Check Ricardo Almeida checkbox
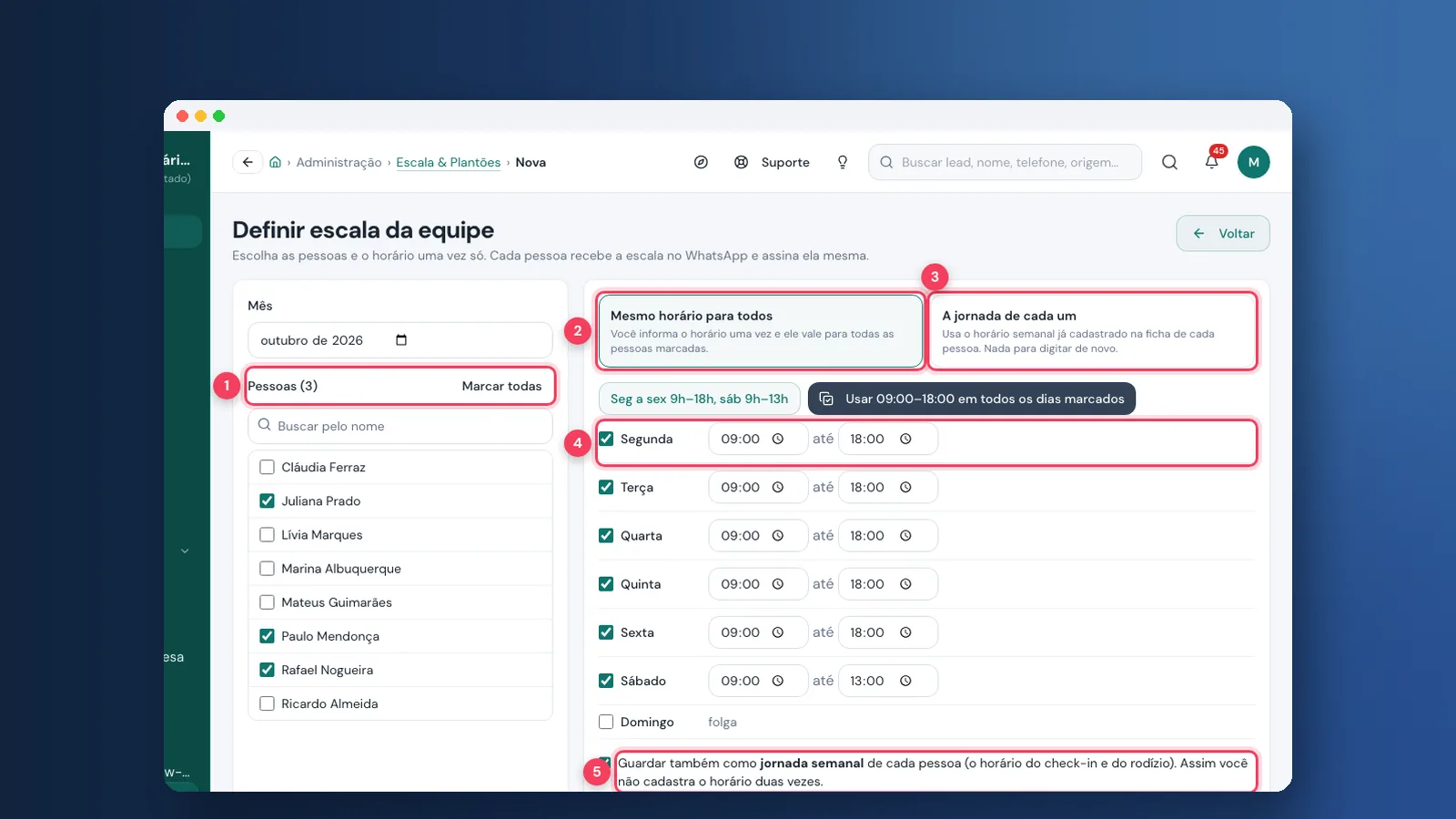 267,703
